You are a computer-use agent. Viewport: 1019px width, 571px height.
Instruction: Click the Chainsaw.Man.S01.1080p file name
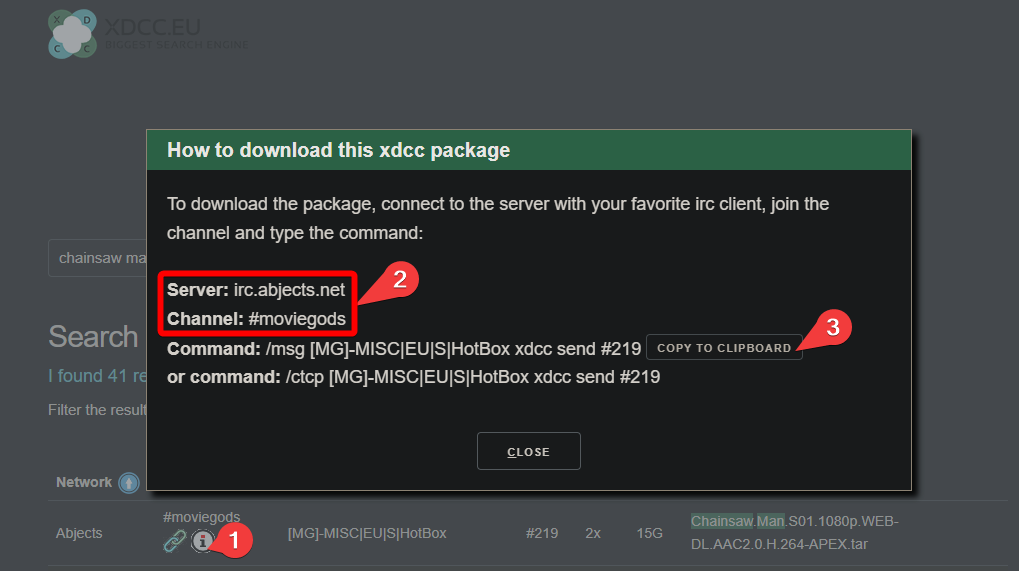(x=793, y=532)
